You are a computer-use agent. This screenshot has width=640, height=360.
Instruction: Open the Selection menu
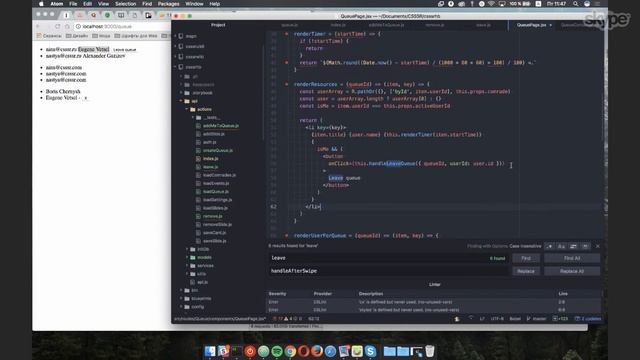coord(125,4)
